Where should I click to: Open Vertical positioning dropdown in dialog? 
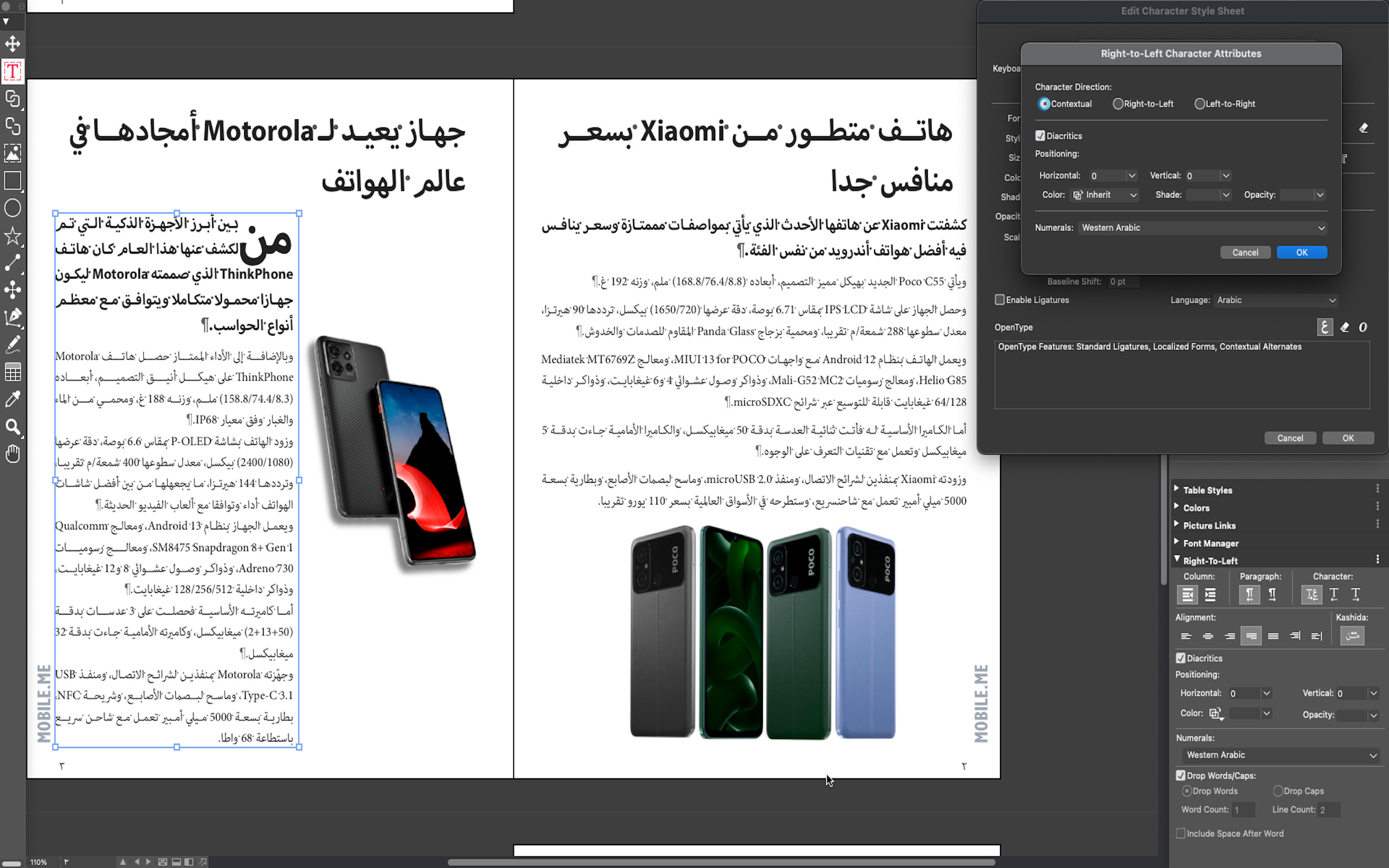pyautogui.click(x=1226, y=176)
